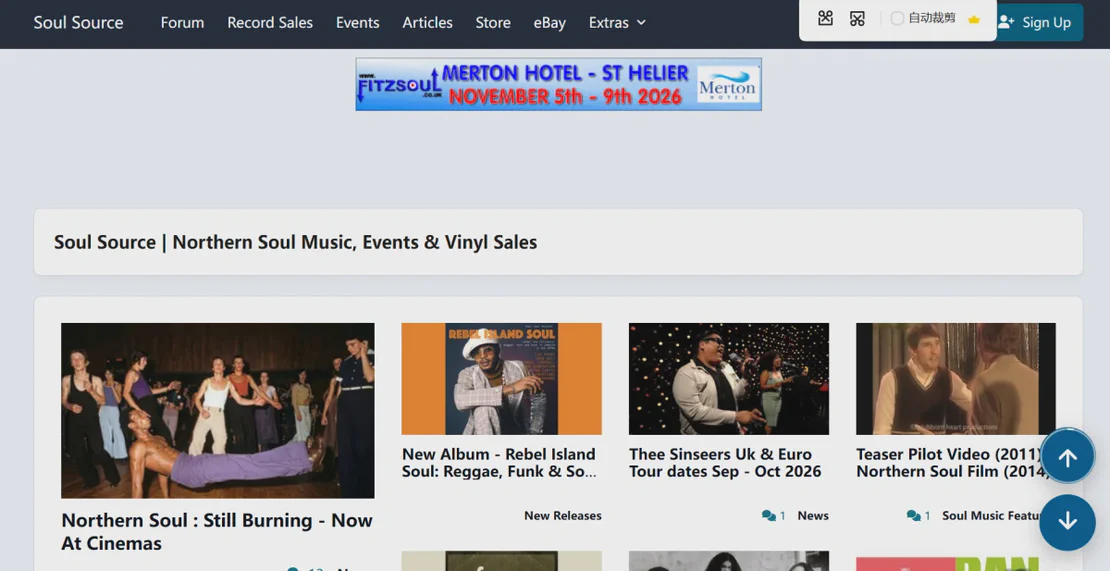
Task: Select eBay in the navigation bar
Action: (549, 23)
